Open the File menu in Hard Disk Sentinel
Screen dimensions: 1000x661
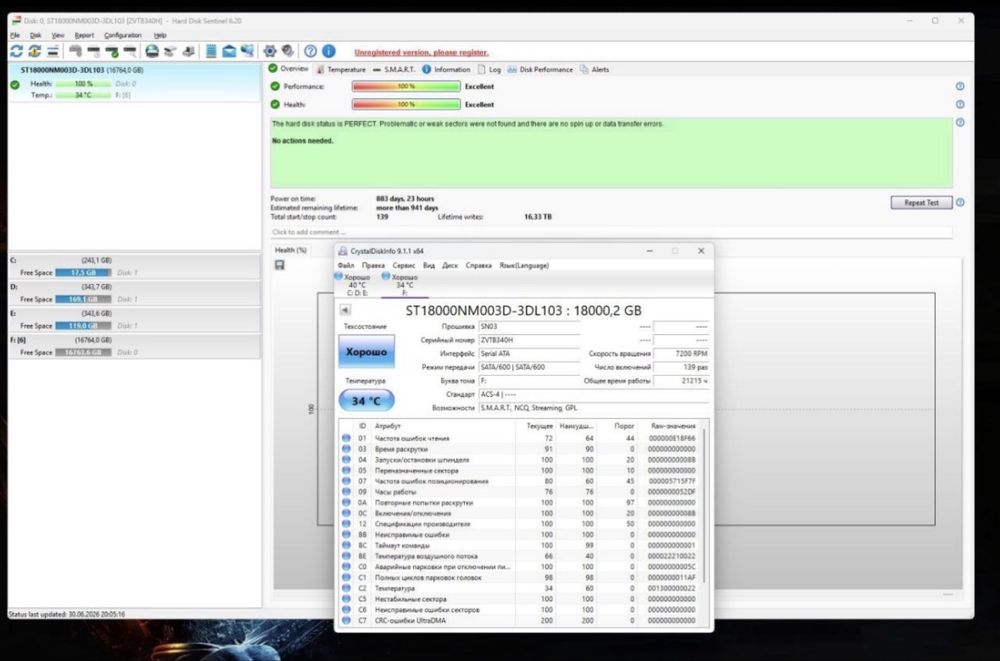tap(15, 36)
